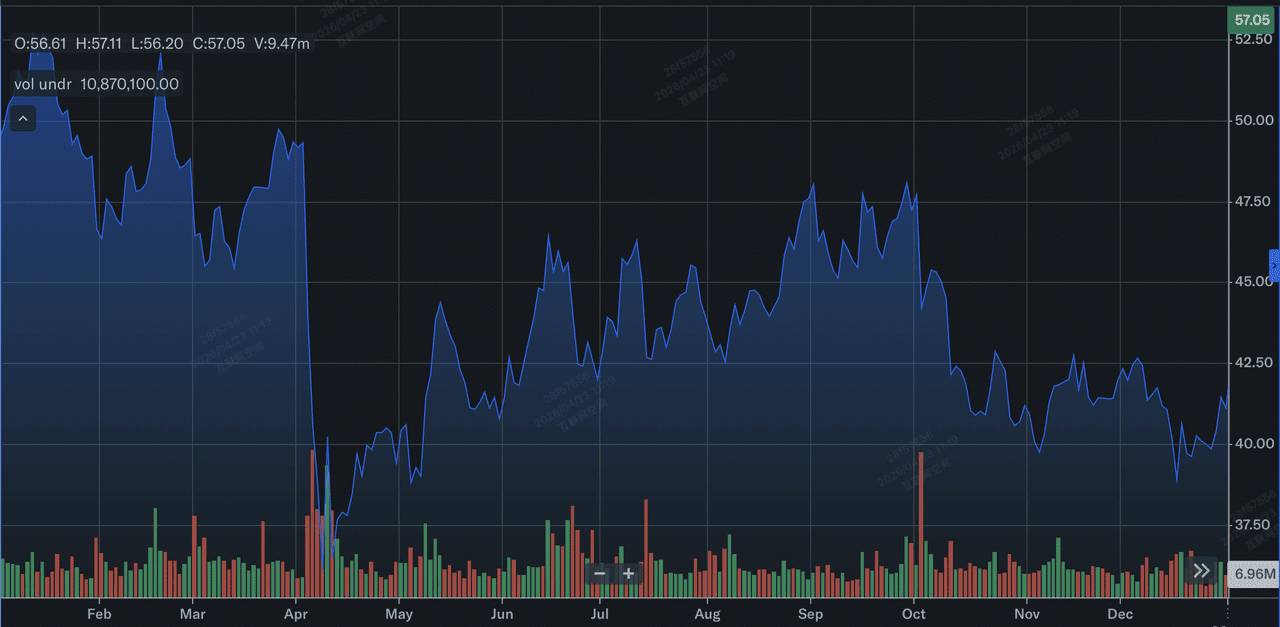The image size is (1280, 627).
Task: Click the OHLC values legend
Action: click(161, 43)
